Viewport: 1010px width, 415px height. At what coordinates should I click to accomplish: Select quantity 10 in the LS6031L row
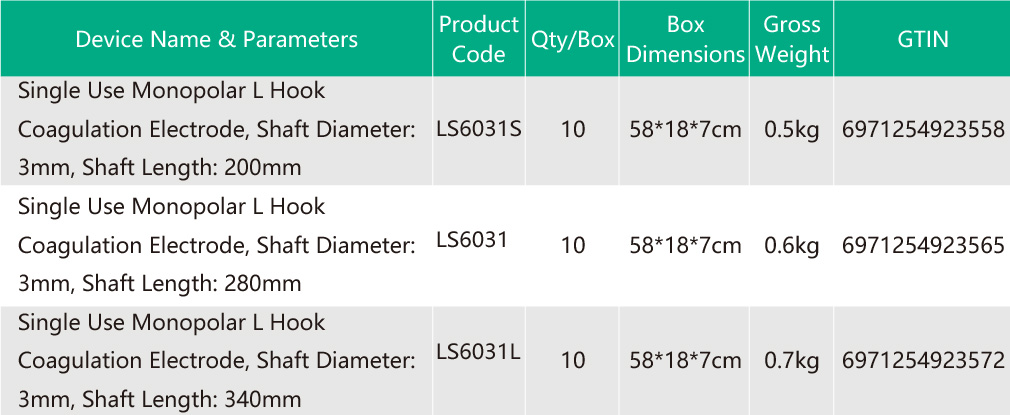click(573, 361)
